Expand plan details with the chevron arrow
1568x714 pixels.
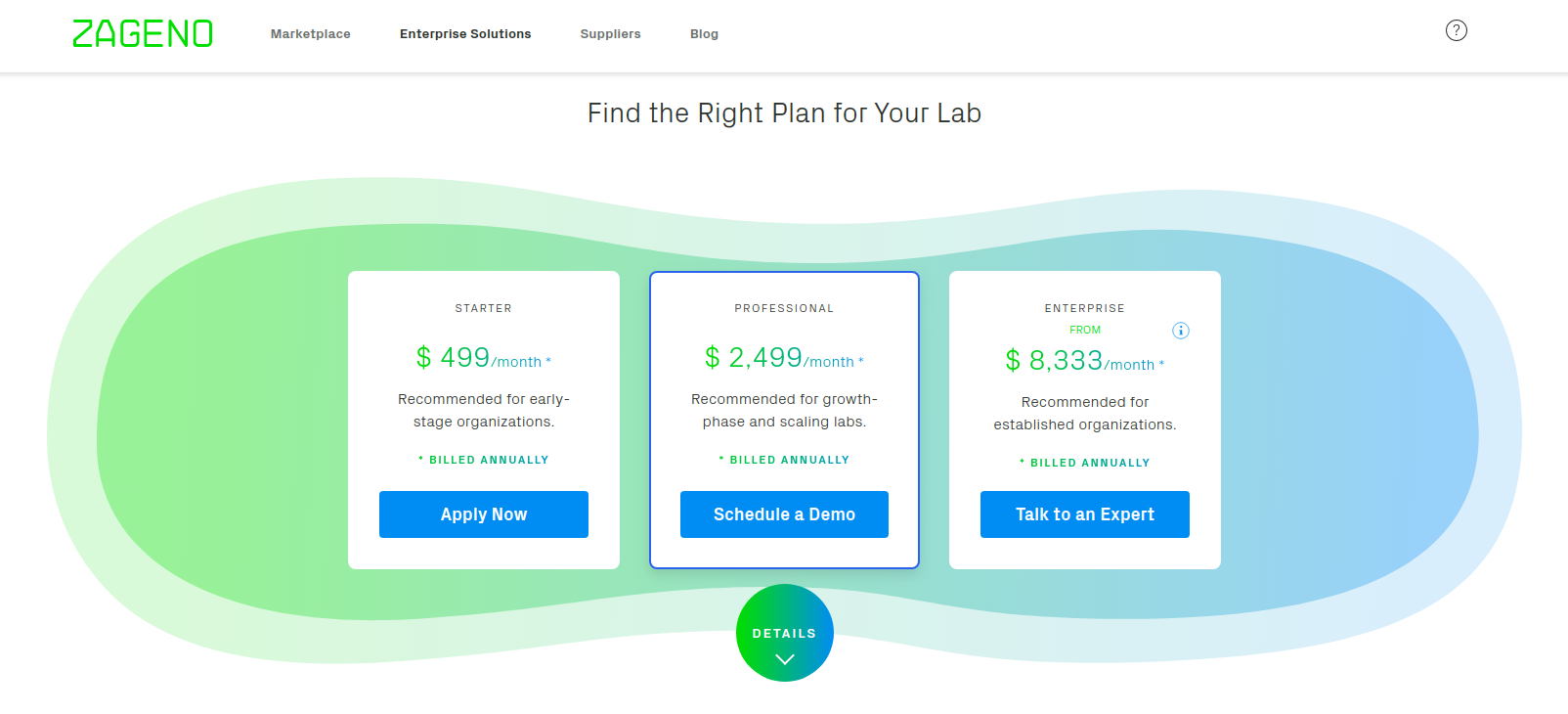coord(784,659)
